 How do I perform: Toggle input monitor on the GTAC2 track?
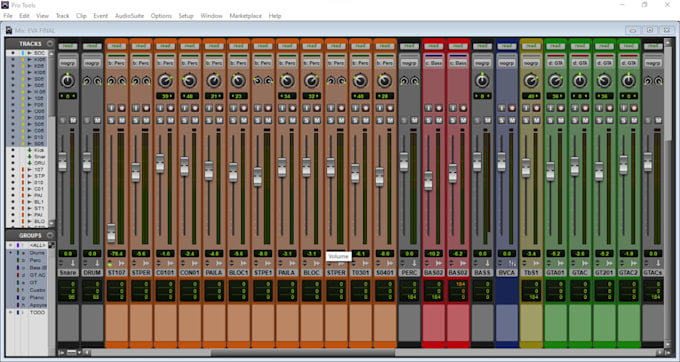coord(624,108)
